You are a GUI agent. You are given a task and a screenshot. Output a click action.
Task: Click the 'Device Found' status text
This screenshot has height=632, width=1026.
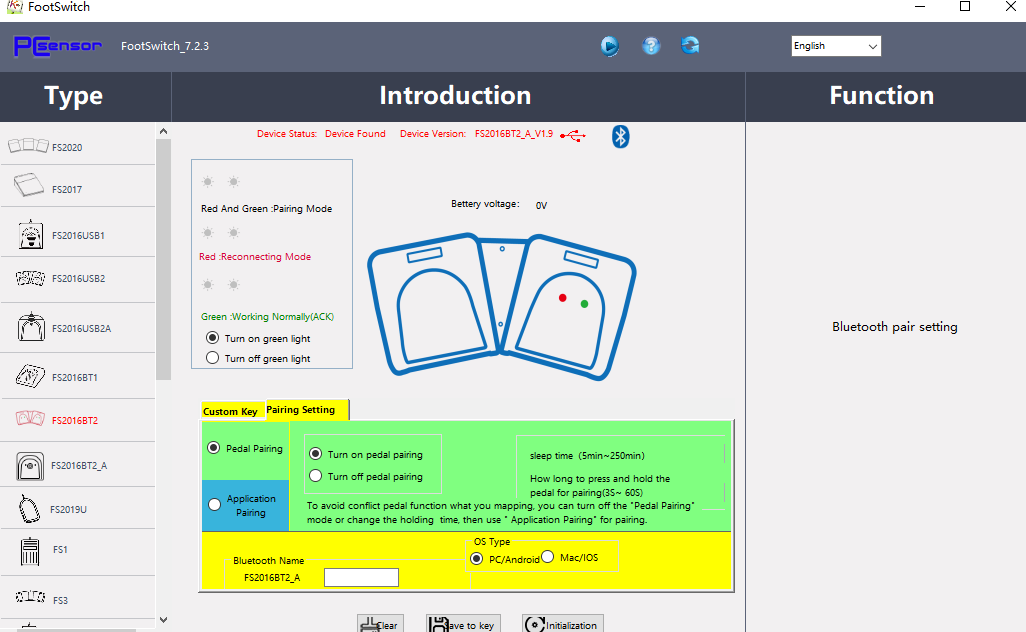(x=355, y=133)
